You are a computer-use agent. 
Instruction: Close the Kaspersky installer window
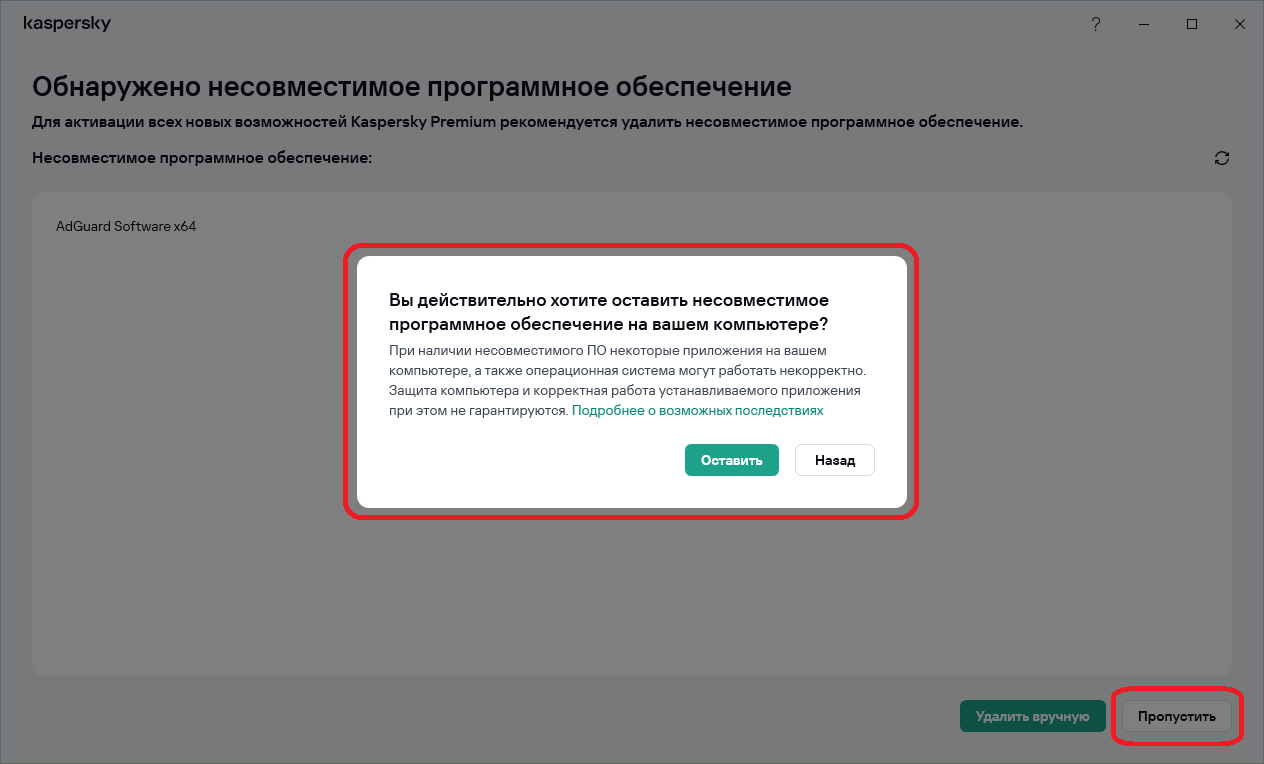click(1240, 24)
